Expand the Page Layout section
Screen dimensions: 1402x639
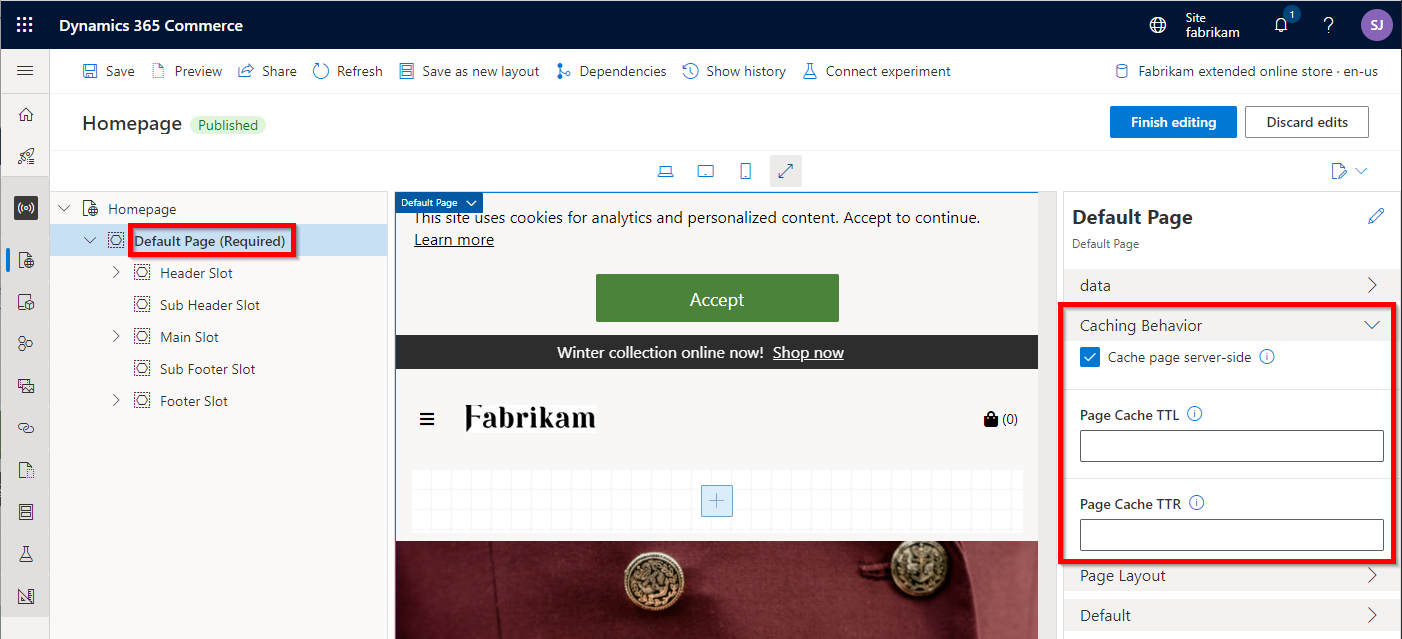[1230, 576]
